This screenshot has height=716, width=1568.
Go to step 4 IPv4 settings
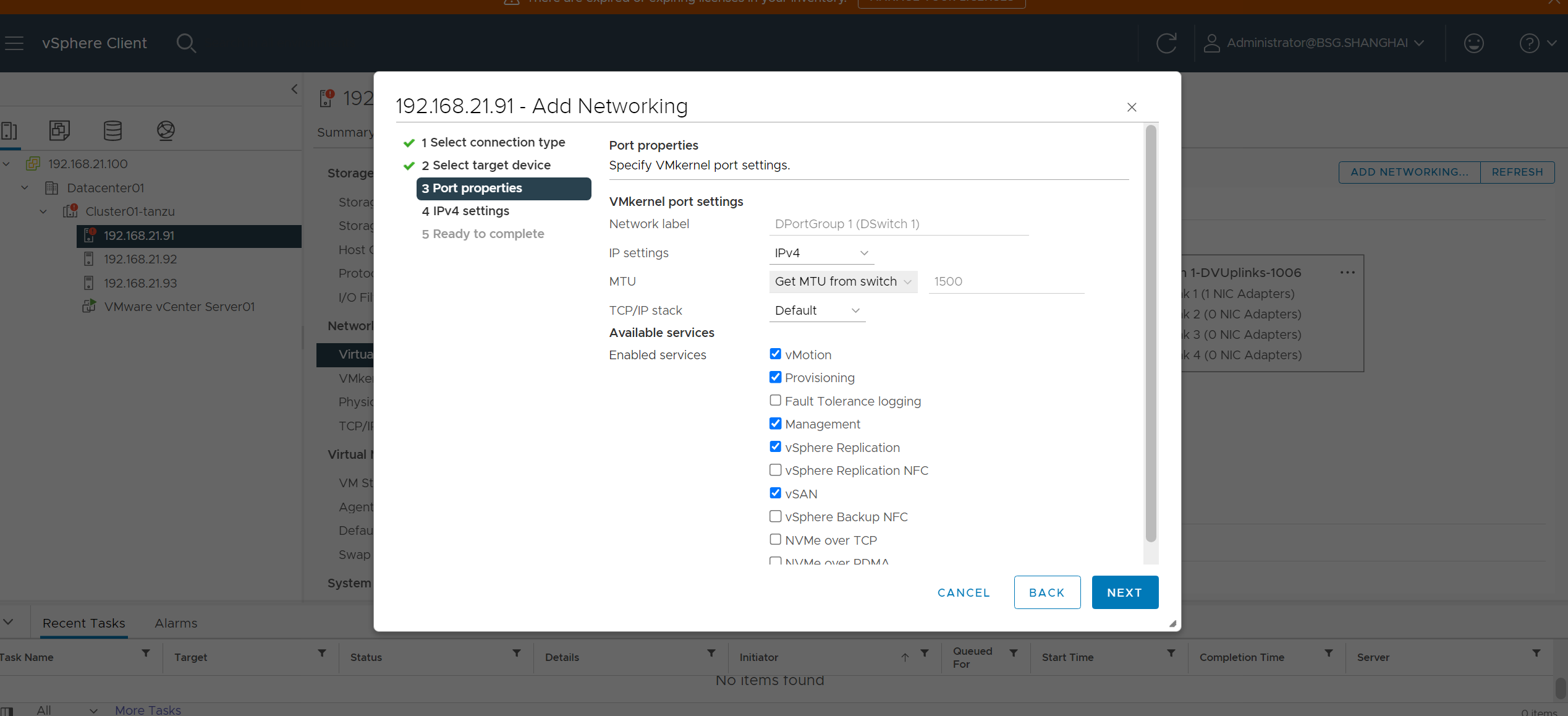coord(465,211)
